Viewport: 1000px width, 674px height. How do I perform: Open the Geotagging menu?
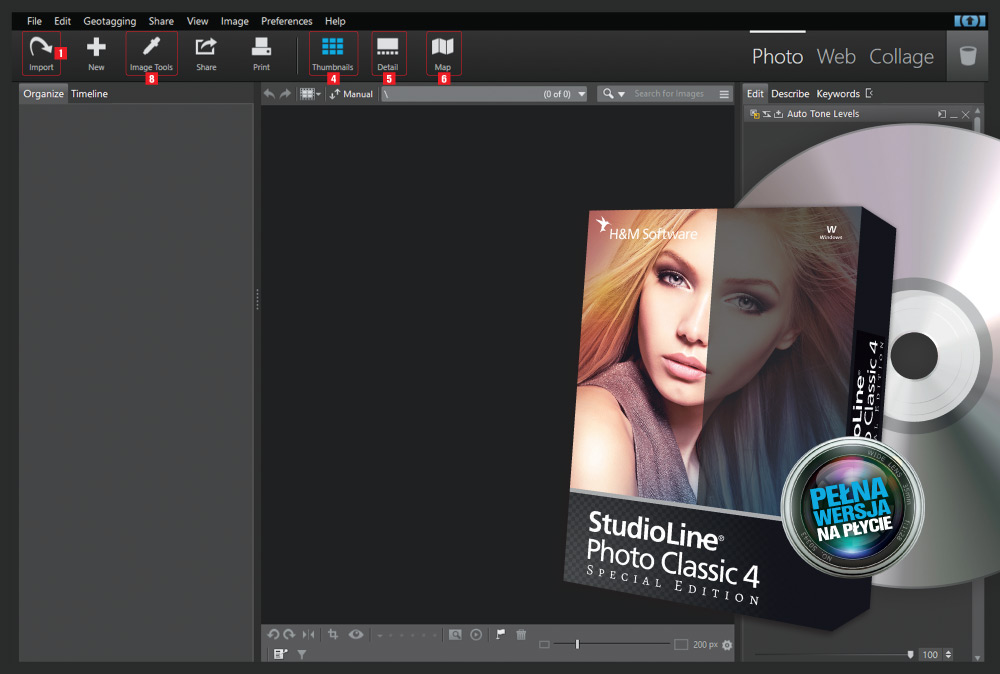[x=109, y=20]
